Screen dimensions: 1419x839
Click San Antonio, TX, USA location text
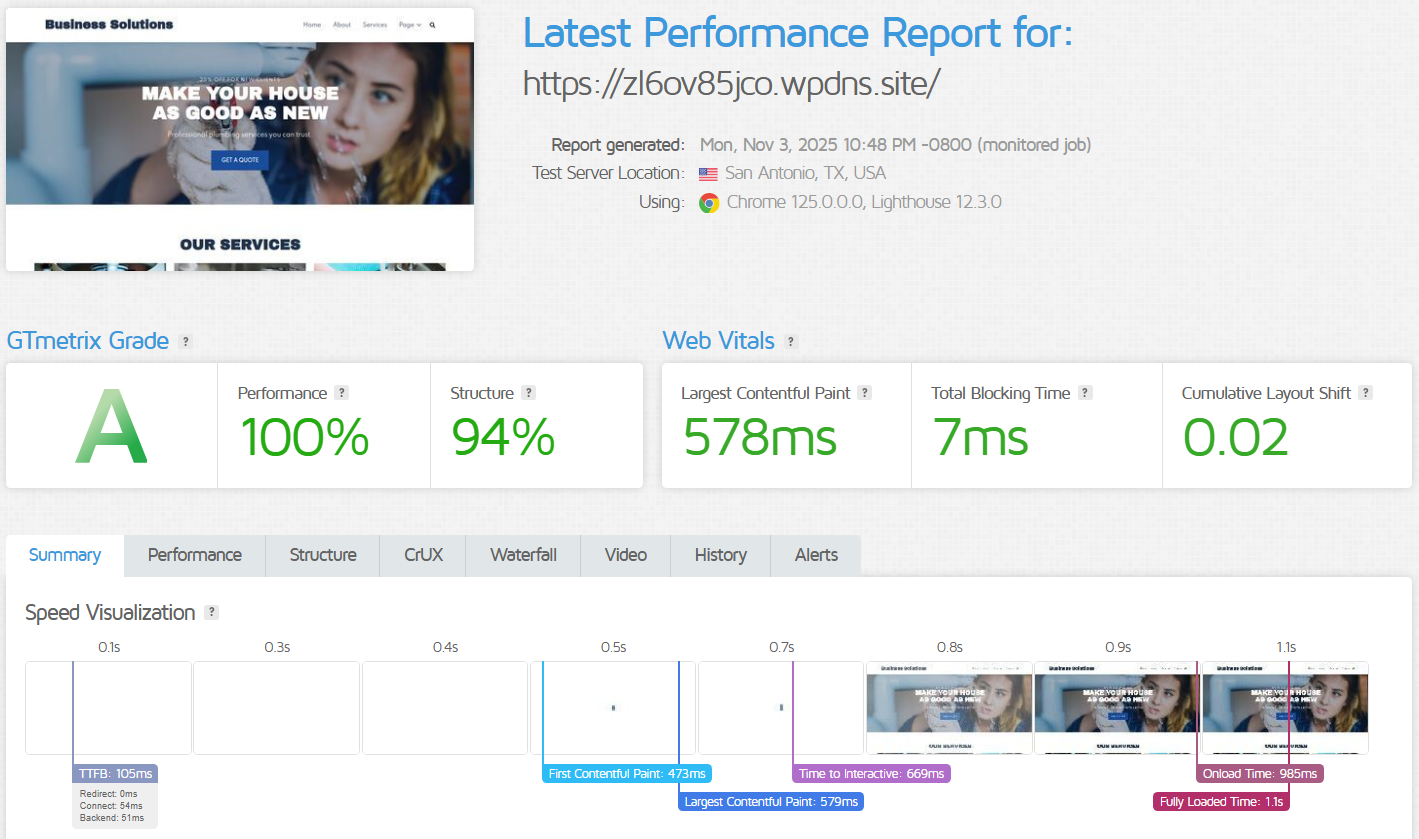[805, 173]
